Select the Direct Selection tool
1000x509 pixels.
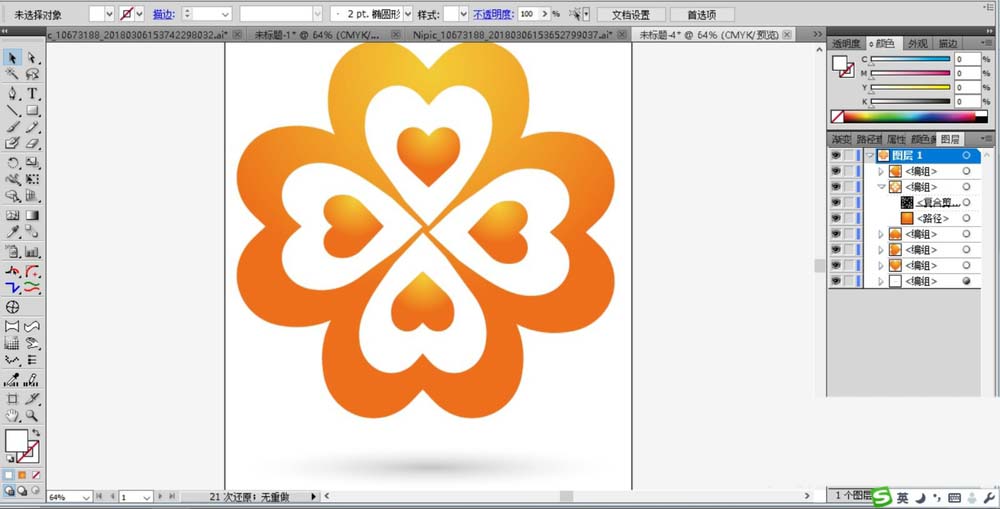point(32,57)
